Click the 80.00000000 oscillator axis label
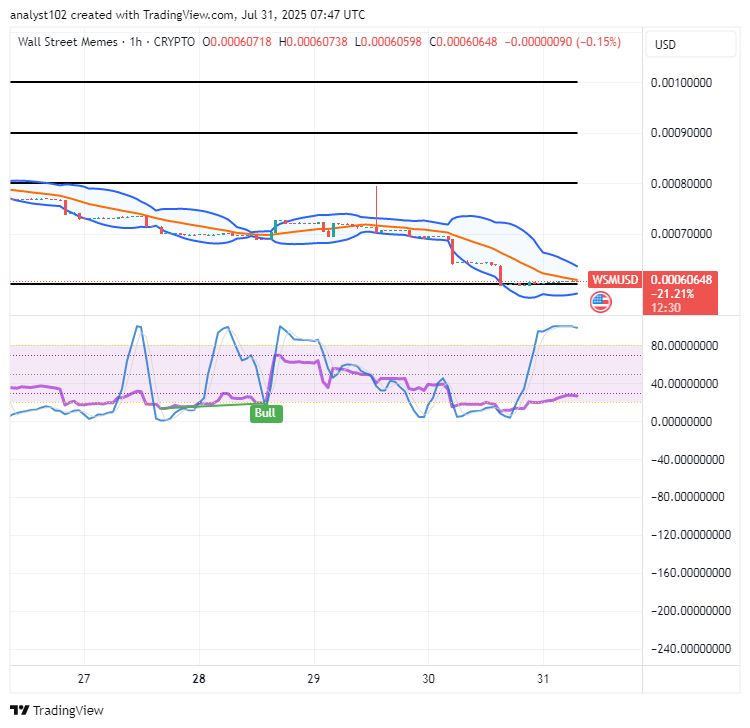 coord(684,346)
